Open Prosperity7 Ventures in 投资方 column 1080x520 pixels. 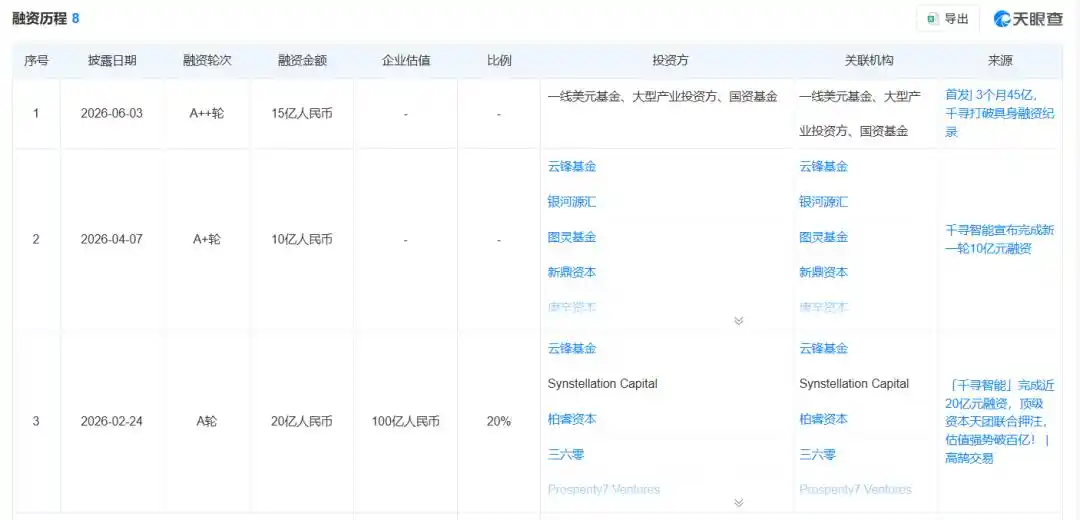click(x=604, y=490)
